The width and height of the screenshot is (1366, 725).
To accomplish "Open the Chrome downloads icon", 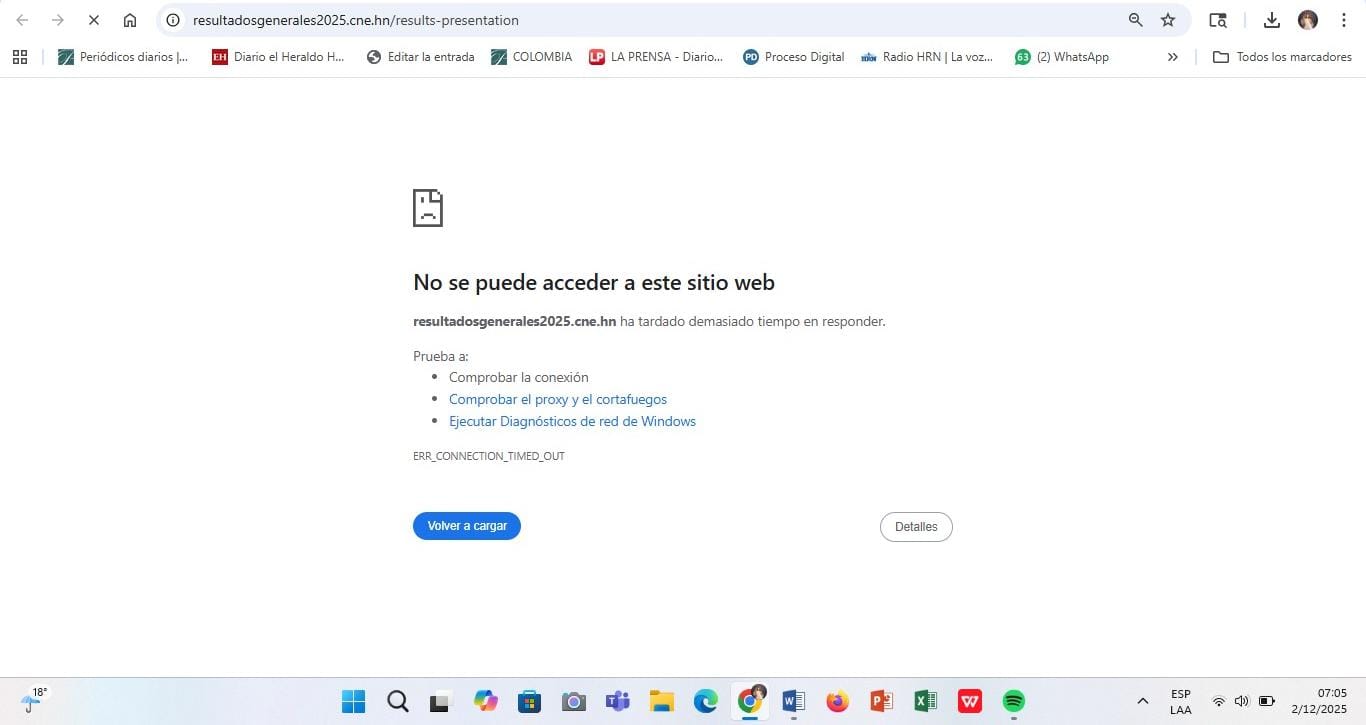I will [x=1271, y=20].
